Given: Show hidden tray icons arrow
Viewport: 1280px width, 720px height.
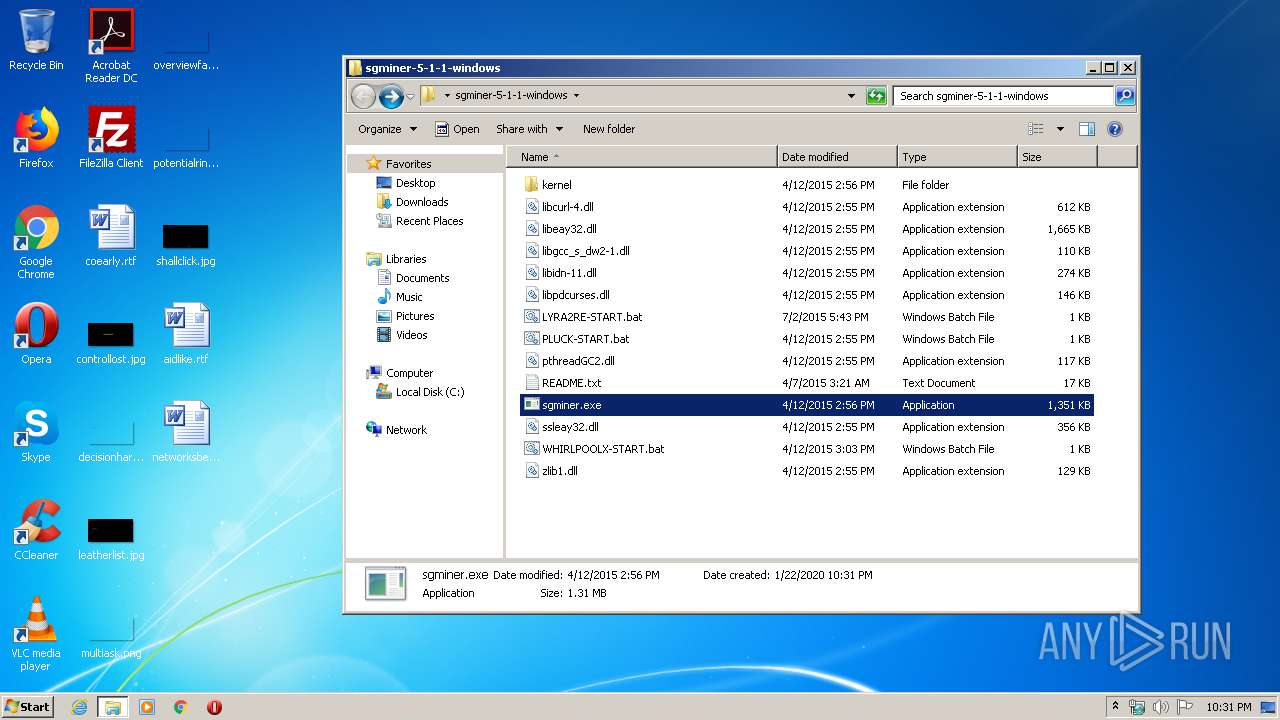Looking at the screenshot, I should [x=1116, y=706].
